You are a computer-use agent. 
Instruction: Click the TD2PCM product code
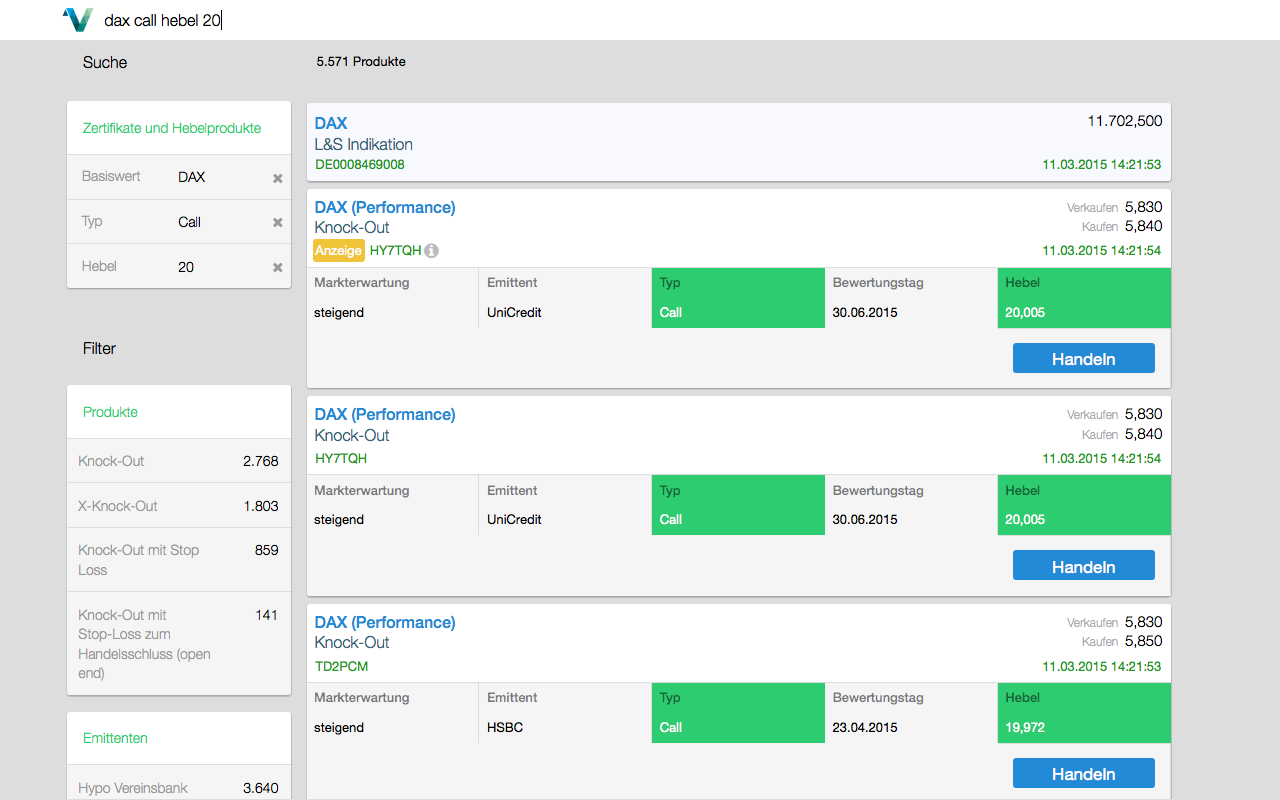tap(341, 666)
